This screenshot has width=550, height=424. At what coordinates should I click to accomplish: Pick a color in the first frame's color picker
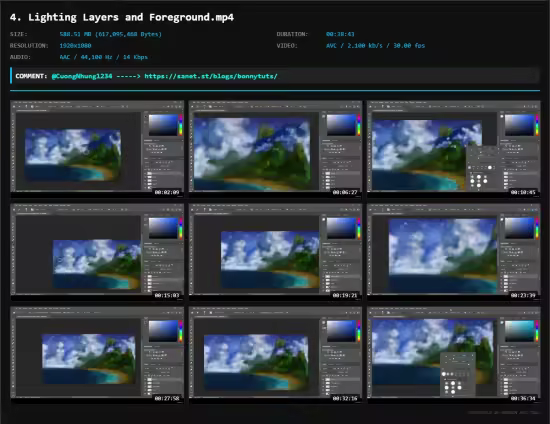coord(163,125)
